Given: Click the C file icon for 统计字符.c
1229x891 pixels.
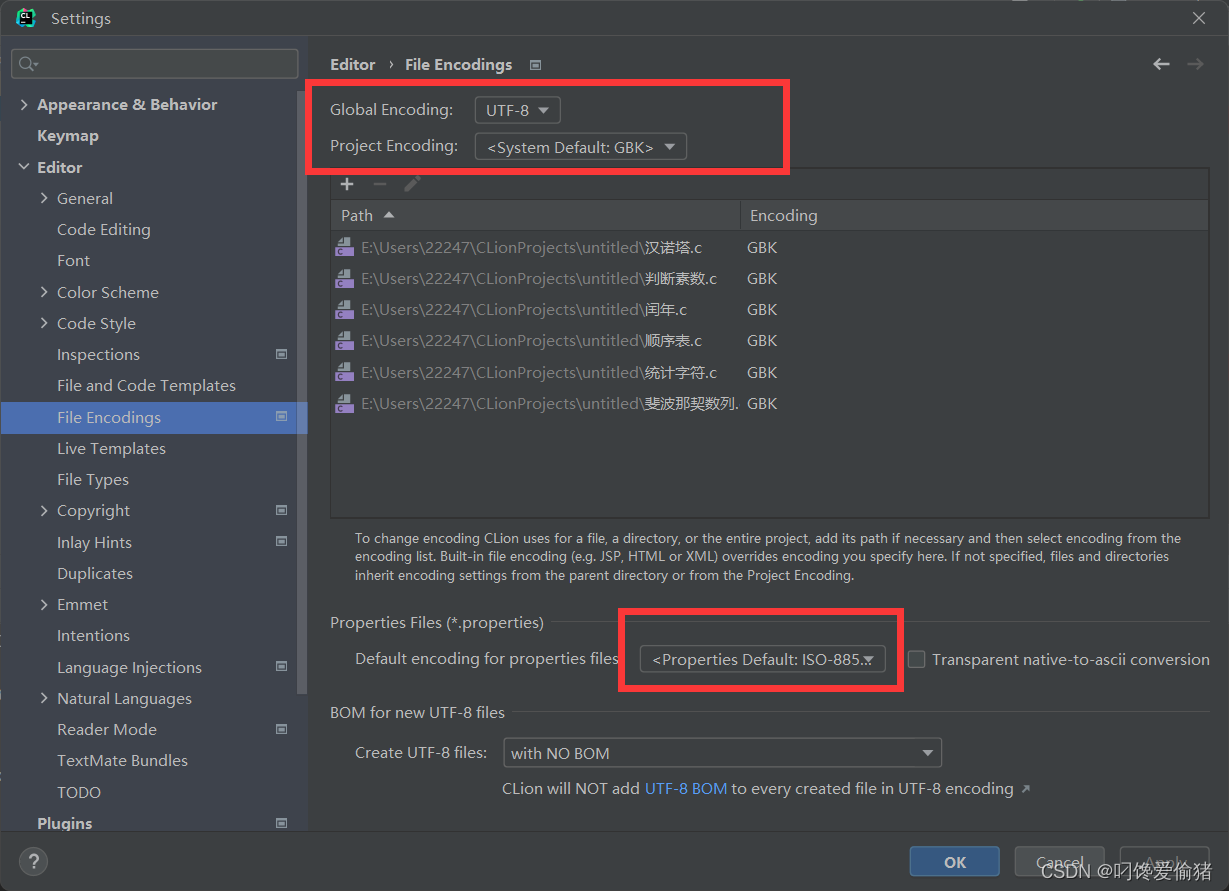Looking at the screenshot, I should coord(344,372).
